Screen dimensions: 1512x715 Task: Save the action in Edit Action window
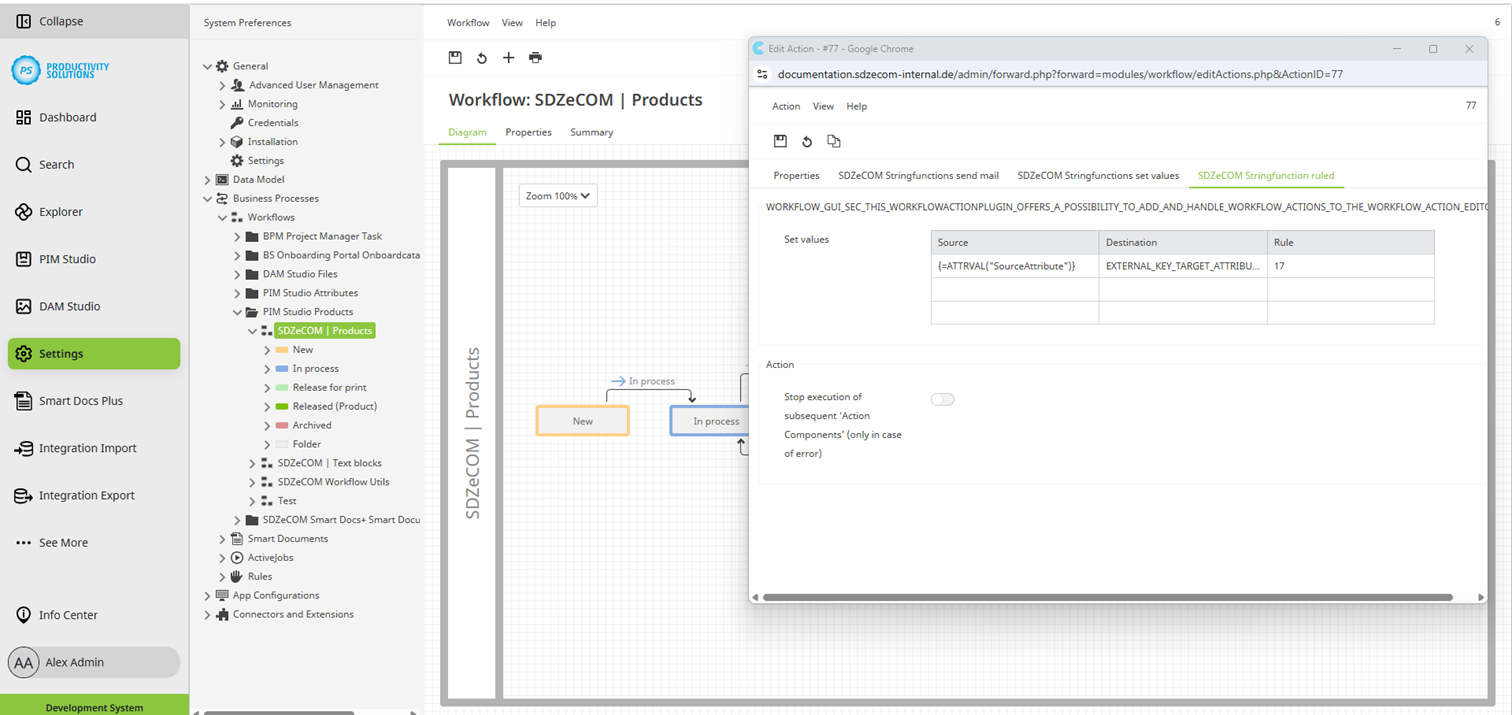pyautogui.click(x=780, y=141)
